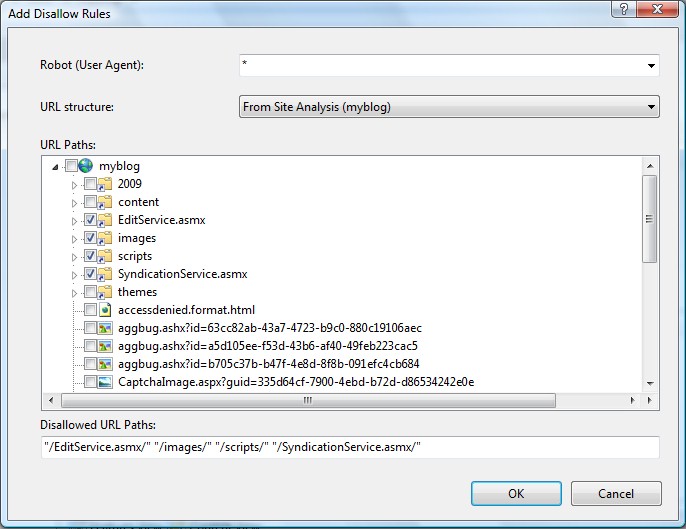The image size is (686, 529).
Task: Click vertical scrollbar down arrow
Action: tap(650, 383)
